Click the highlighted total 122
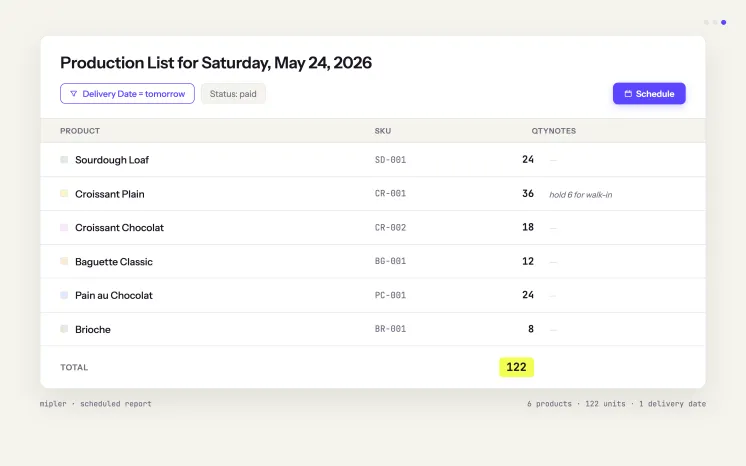 click(516, 367)
